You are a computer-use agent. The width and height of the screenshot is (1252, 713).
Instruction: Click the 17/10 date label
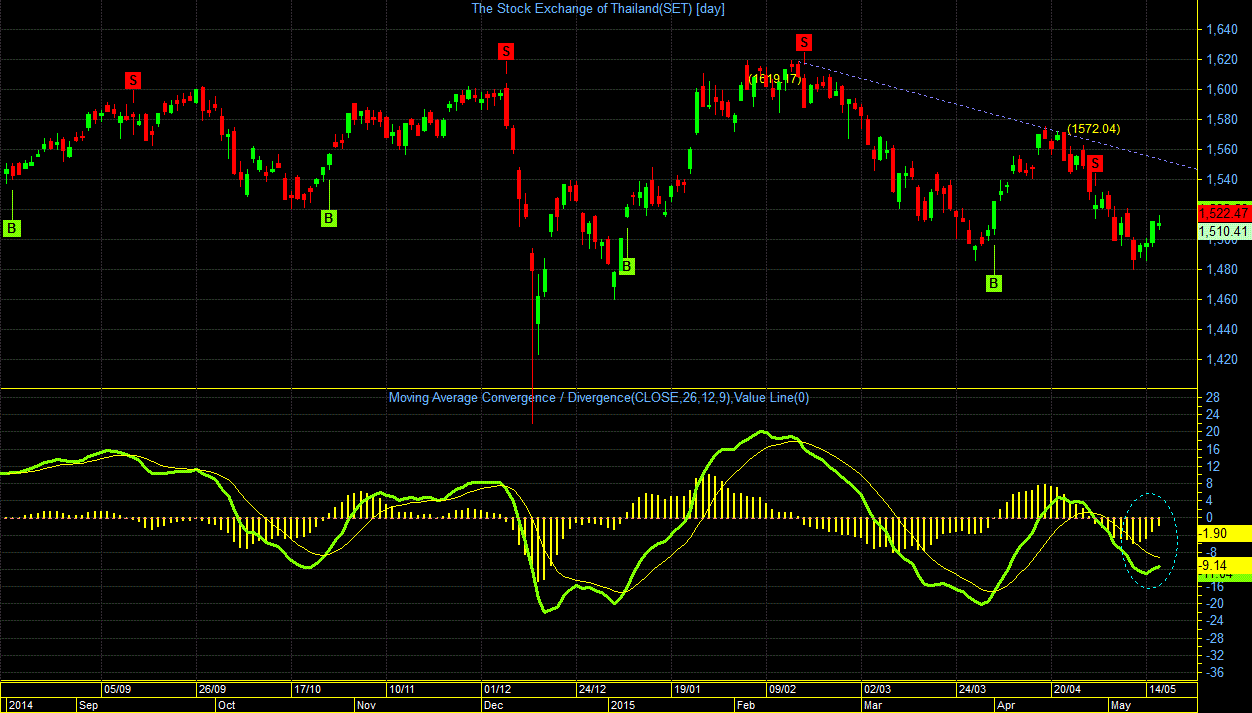tap(307, 689)
